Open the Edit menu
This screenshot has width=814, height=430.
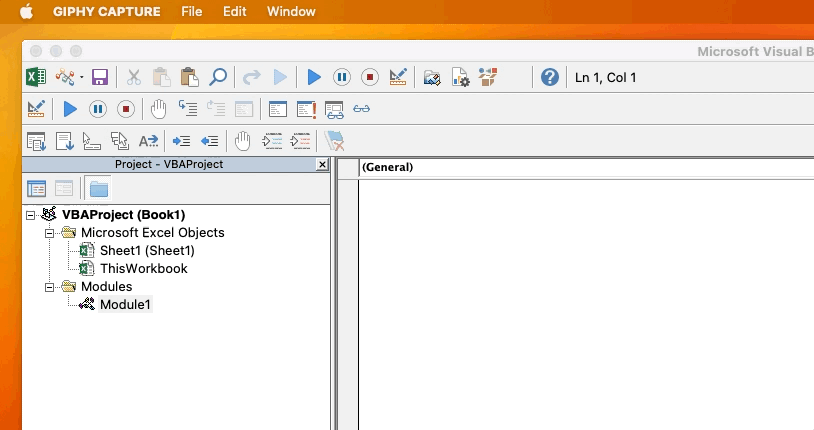coord(235,11)
